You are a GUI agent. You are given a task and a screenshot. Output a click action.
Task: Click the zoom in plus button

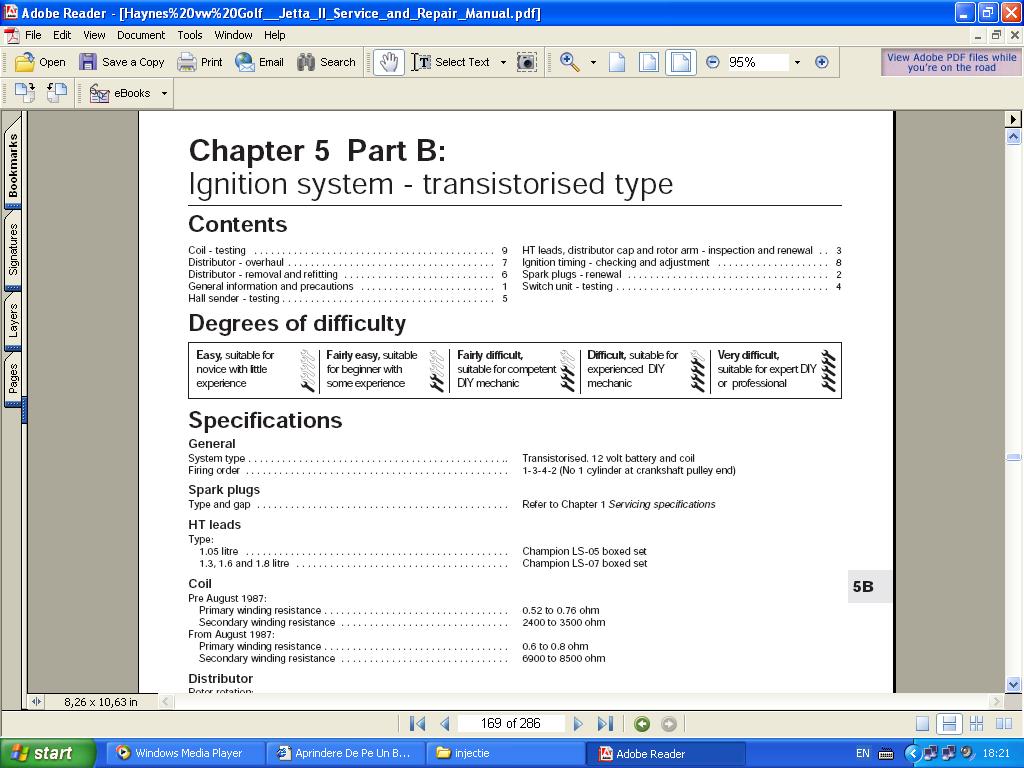822,62
